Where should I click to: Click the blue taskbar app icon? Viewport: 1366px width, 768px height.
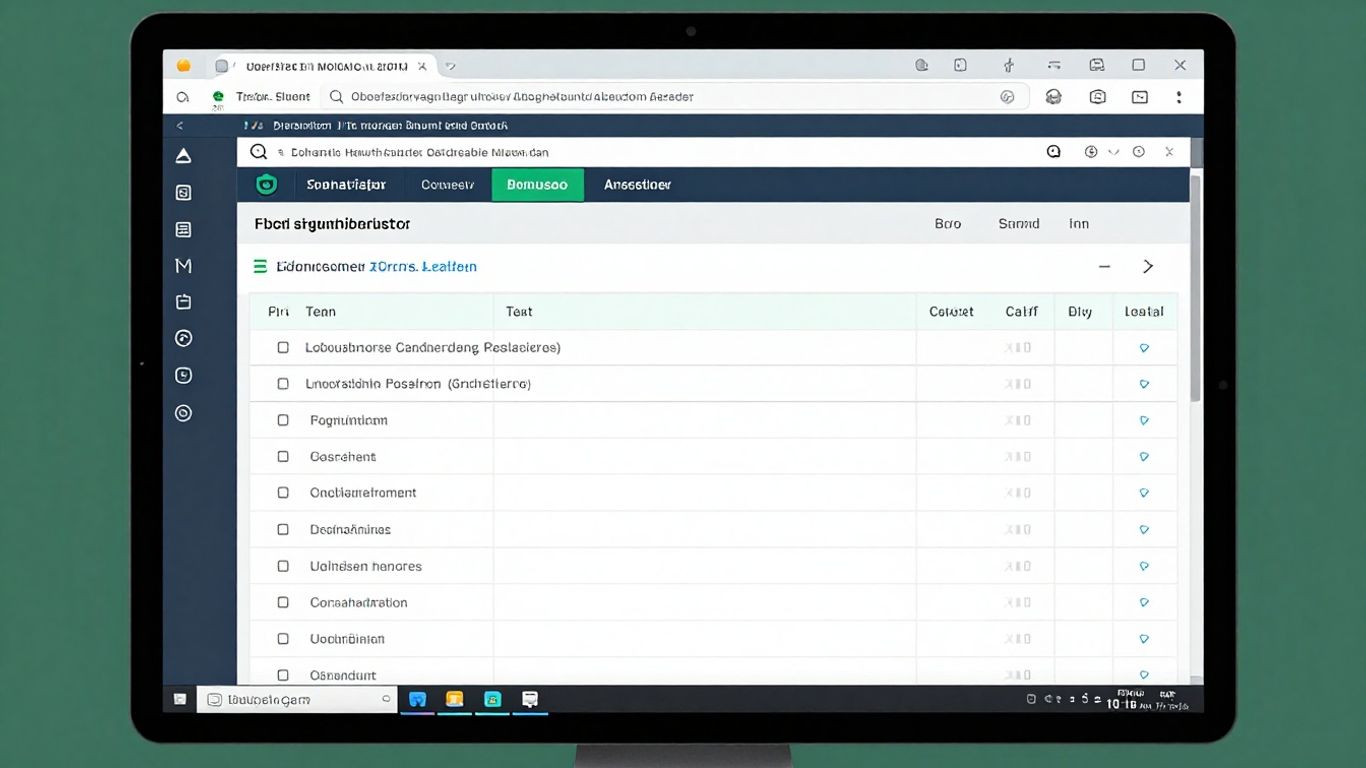click(418, 700)
